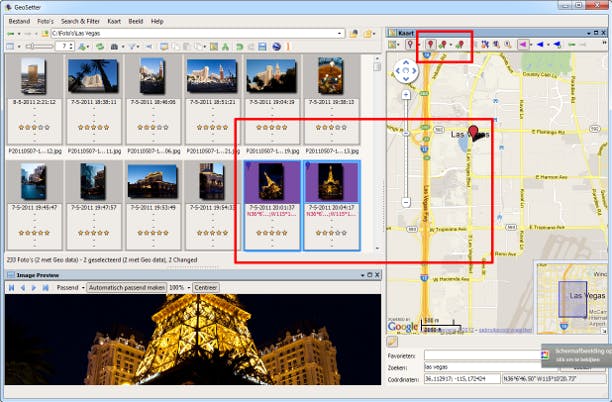612x402 pixels.
Task: Go to next image in preview
Action: 34,288
